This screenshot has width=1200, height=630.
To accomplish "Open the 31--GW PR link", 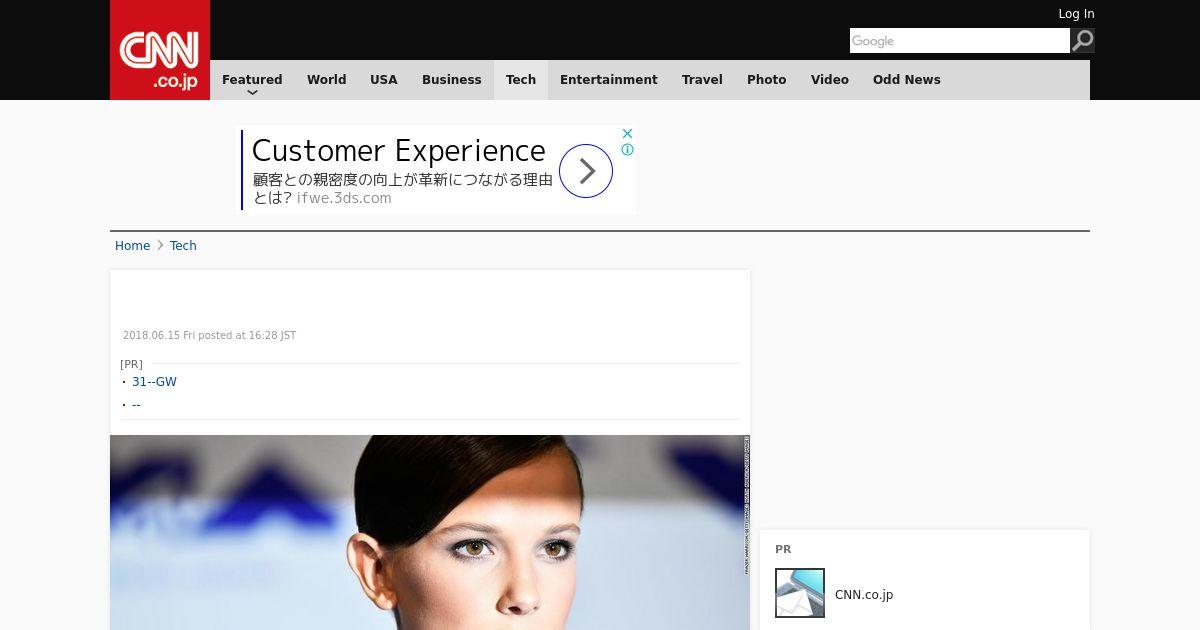I will (x=154, y=382).
